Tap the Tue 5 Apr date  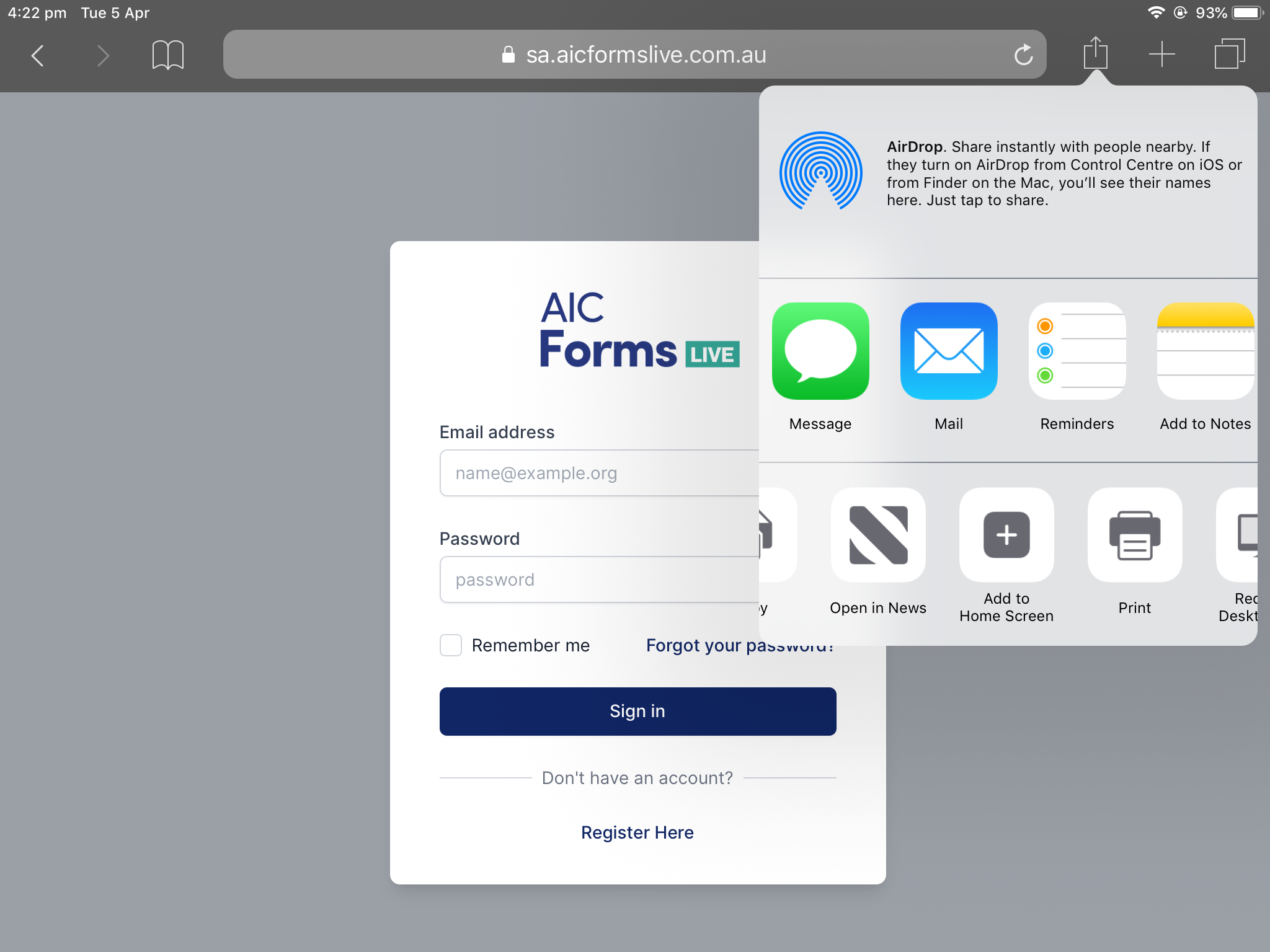[x=115, y=13]
